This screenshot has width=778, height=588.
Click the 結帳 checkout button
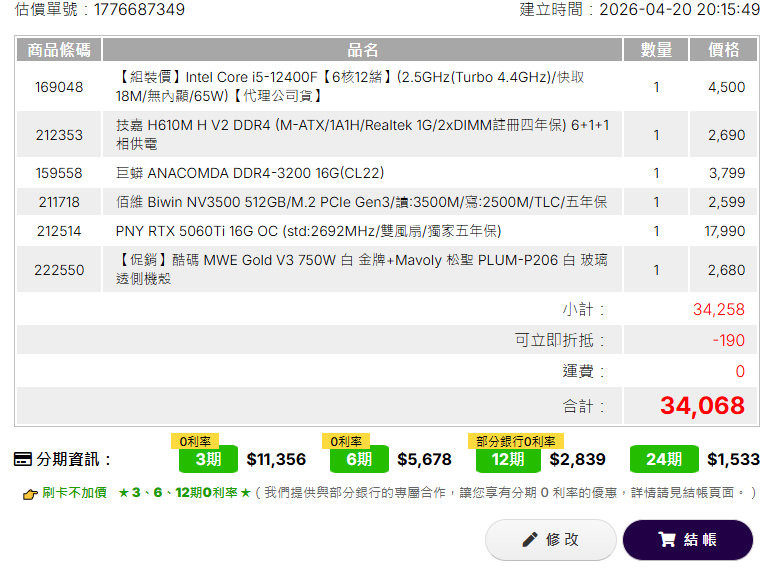(x=688, y=540)
